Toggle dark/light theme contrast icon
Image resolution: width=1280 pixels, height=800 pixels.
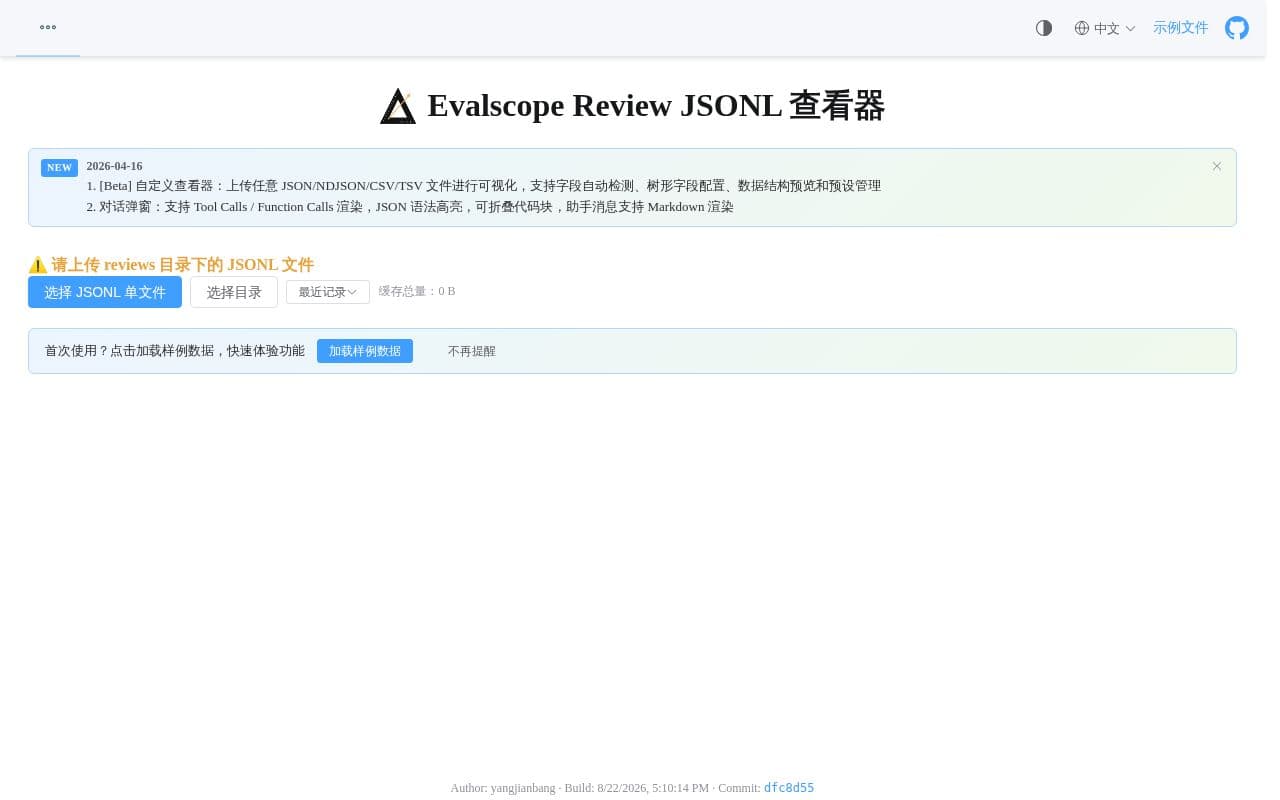click(x=1044, y=28)
